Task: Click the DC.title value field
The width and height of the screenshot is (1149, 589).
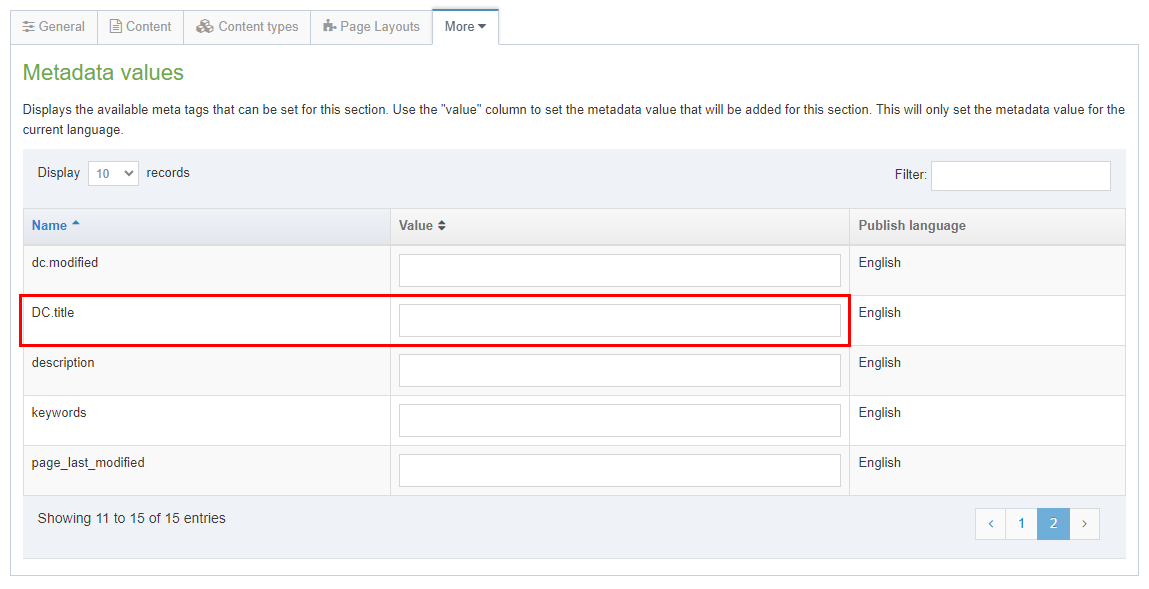Action: (619, 320)
